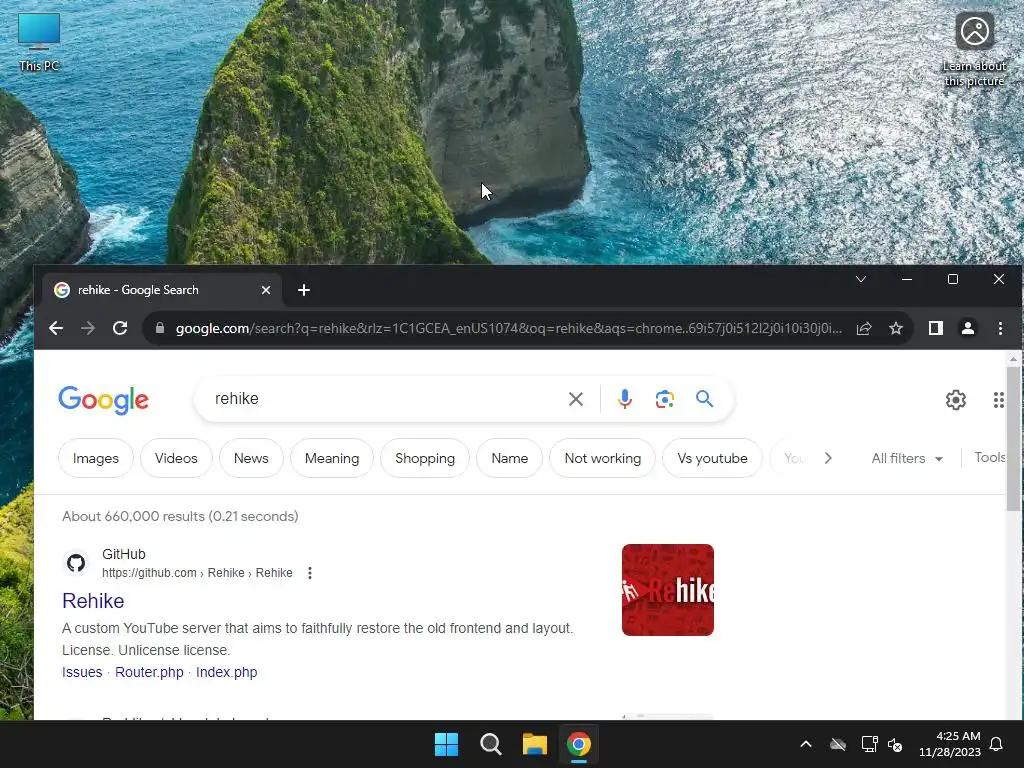Open the Google apps grid
This screenshot has width=1024, height=768.
pyautogui.click(x=999, y=400)
